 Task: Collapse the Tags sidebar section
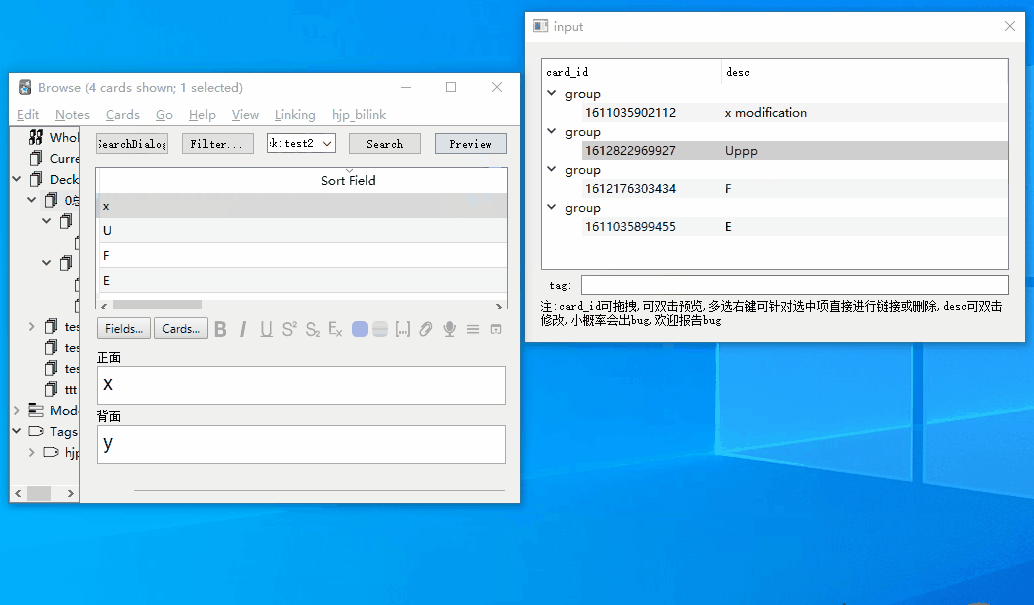17,431
